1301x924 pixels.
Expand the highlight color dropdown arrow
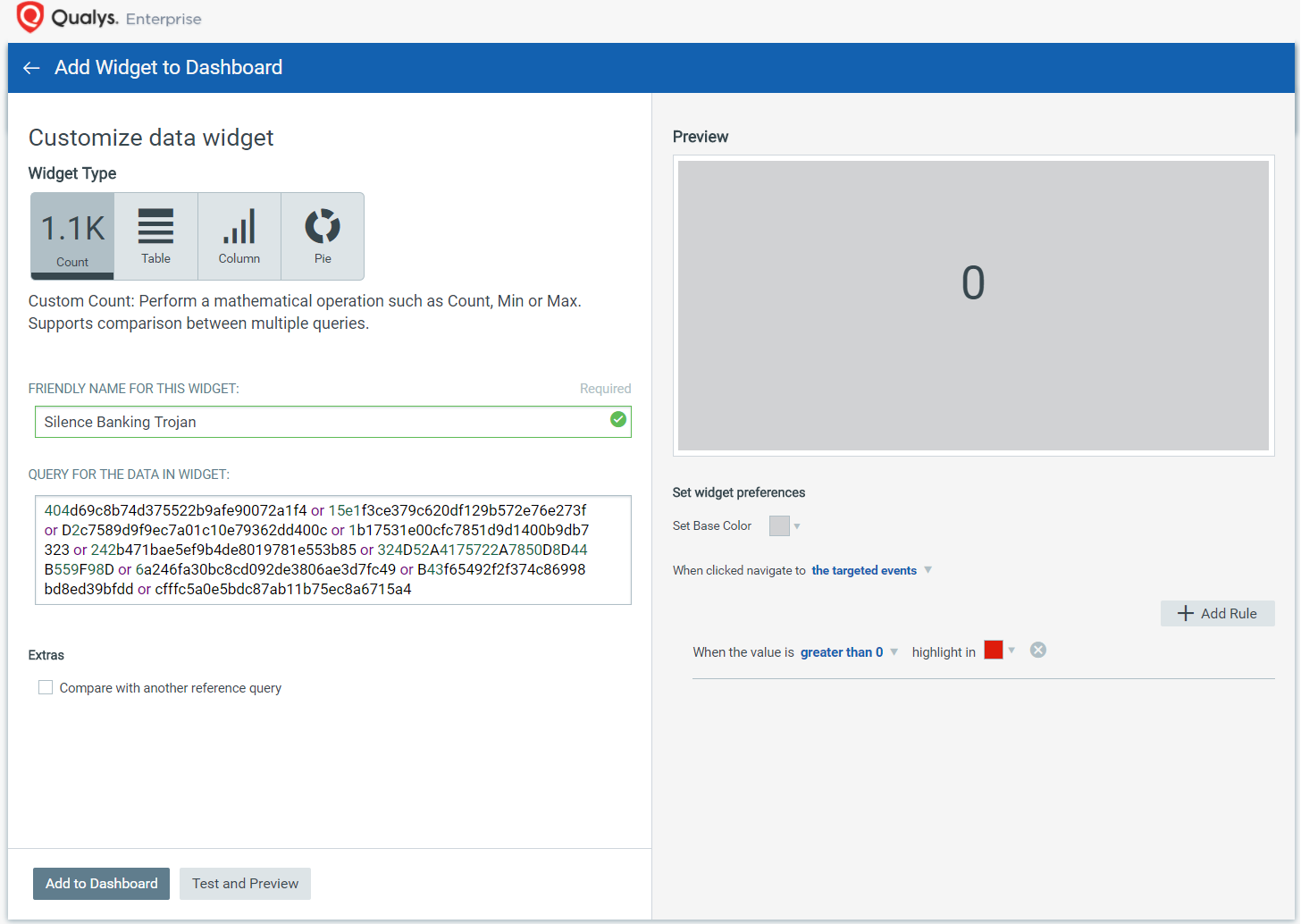pos(1011,651)
